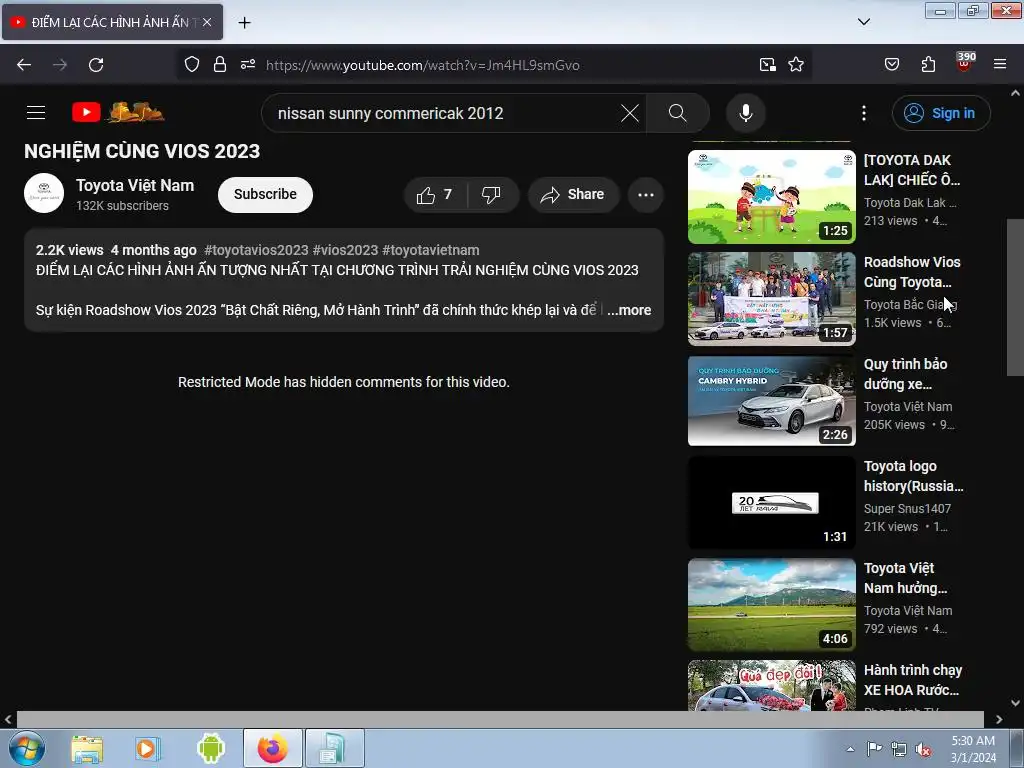This screenshot has width=1024, height=768.
Task: Click the uBlock extension icon showing 390
Action: [965, 63]
